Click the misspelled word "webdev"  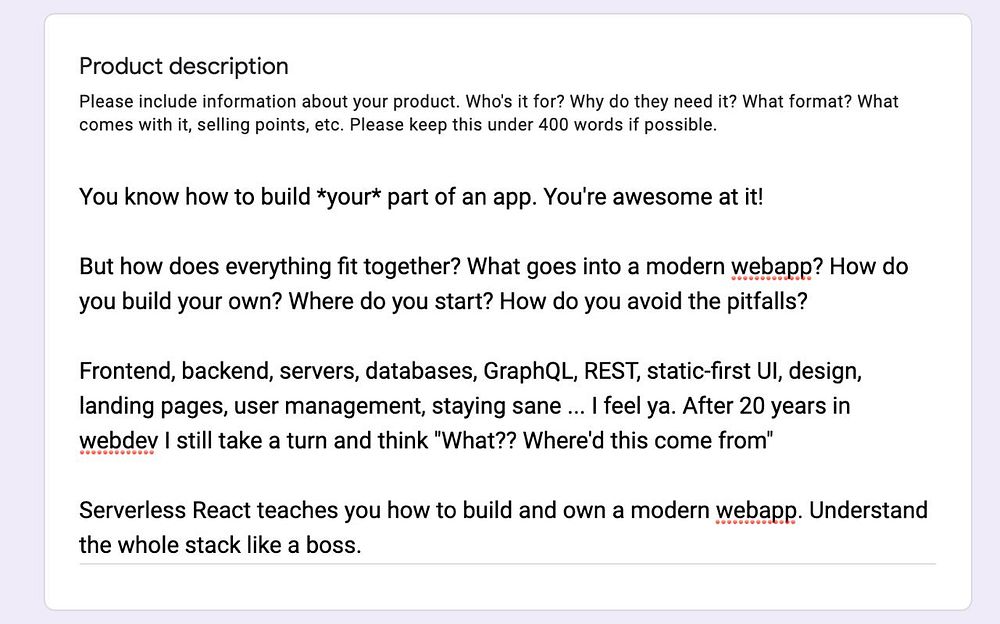click(x=117, y=440)
